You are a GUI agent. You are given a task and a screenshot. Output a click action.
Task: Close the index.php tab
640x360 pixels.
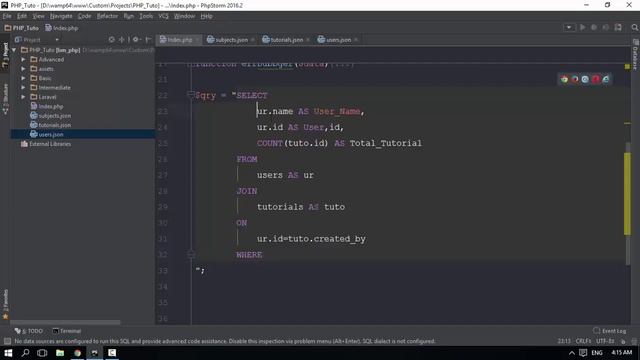pyautogui.click(x=197, y=40)
